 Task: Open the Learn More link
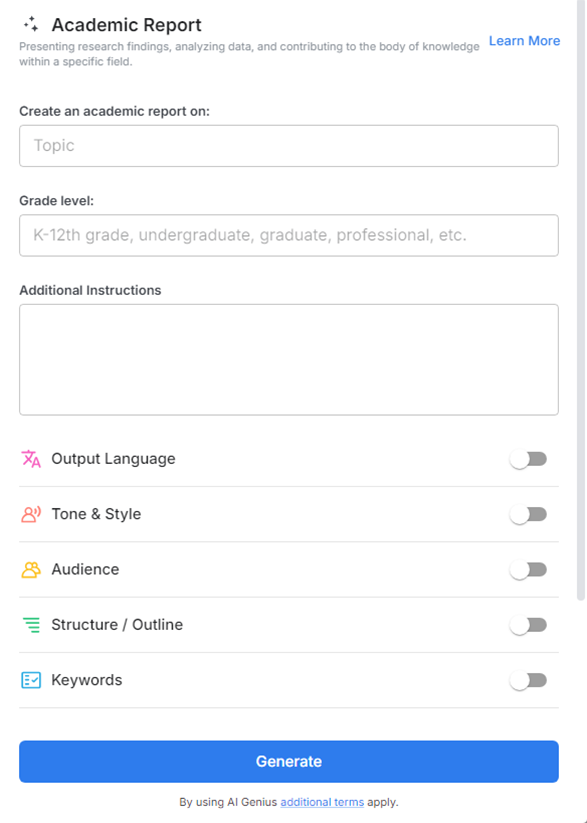(x=524, y=40)
